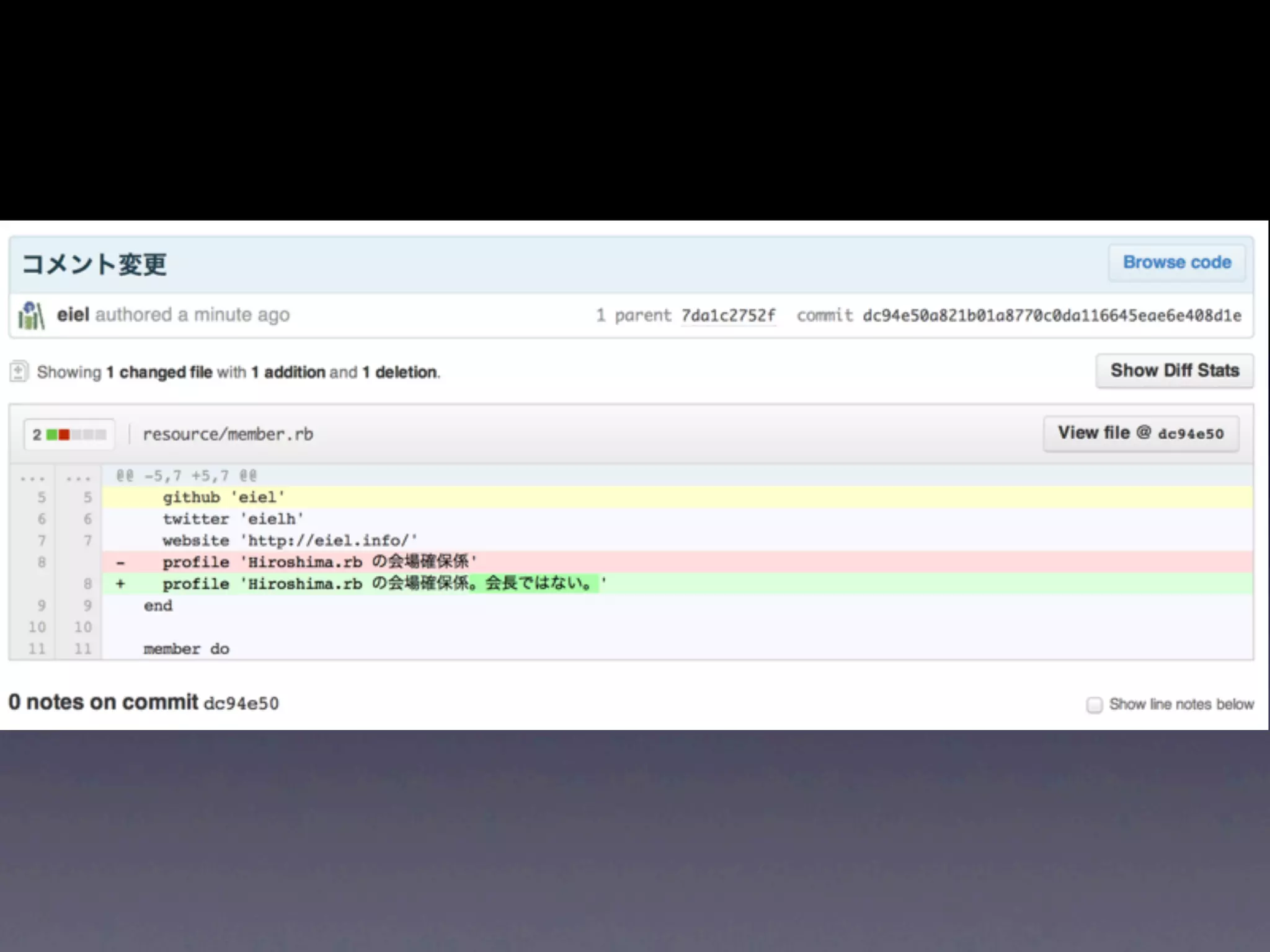Click the commit title コメント変更
1270x952 pixels.
(94, 265)
